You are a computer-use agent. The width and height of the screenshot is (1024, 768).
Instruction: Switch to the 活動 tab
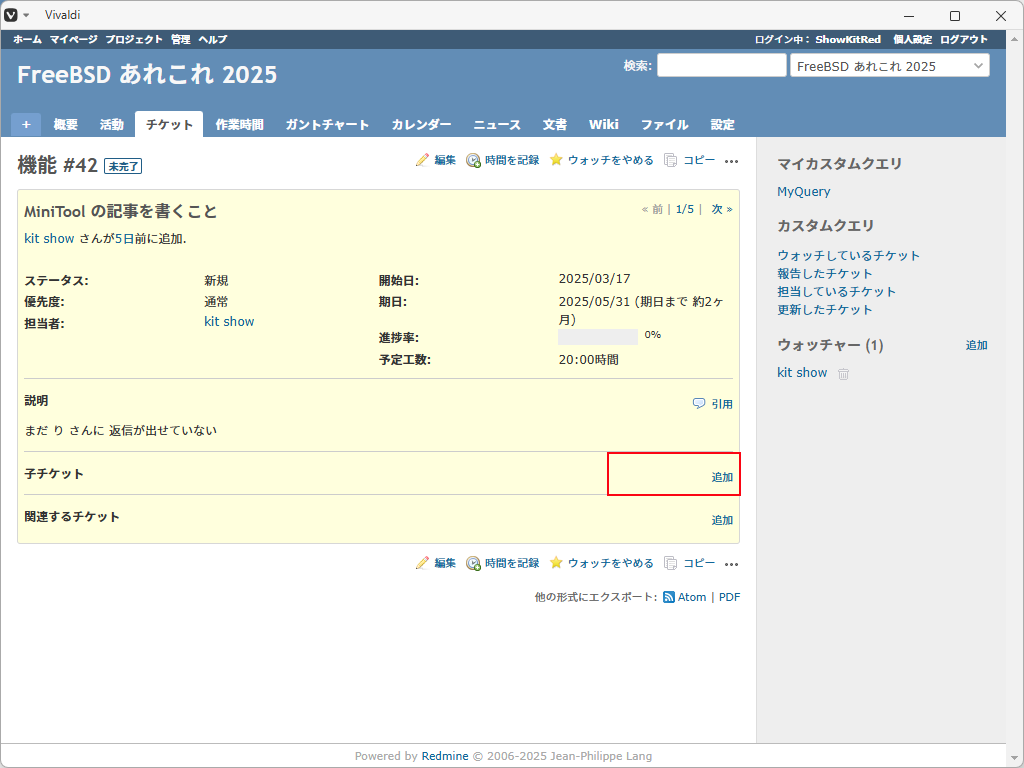pos(112,124)
